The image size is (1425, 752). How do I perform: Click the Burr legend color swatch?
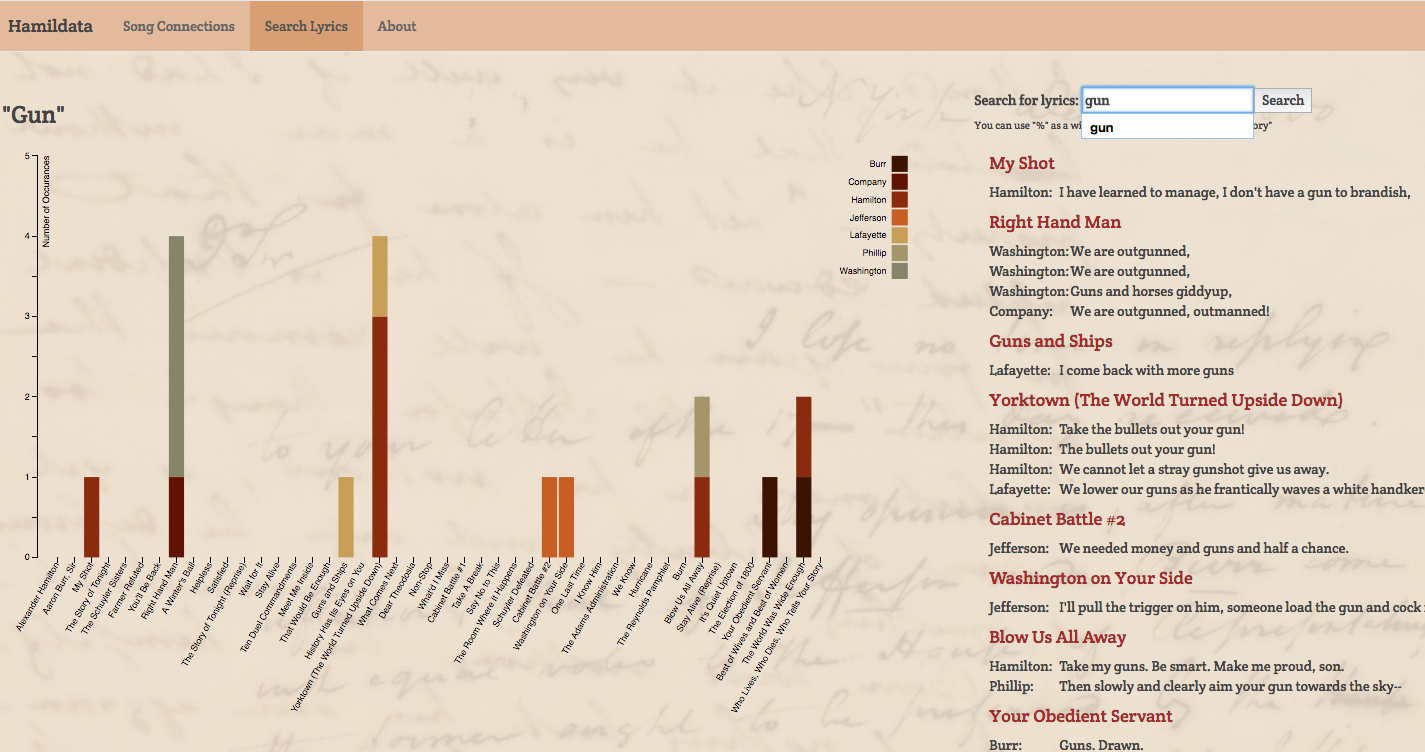[x=900, y=164]
